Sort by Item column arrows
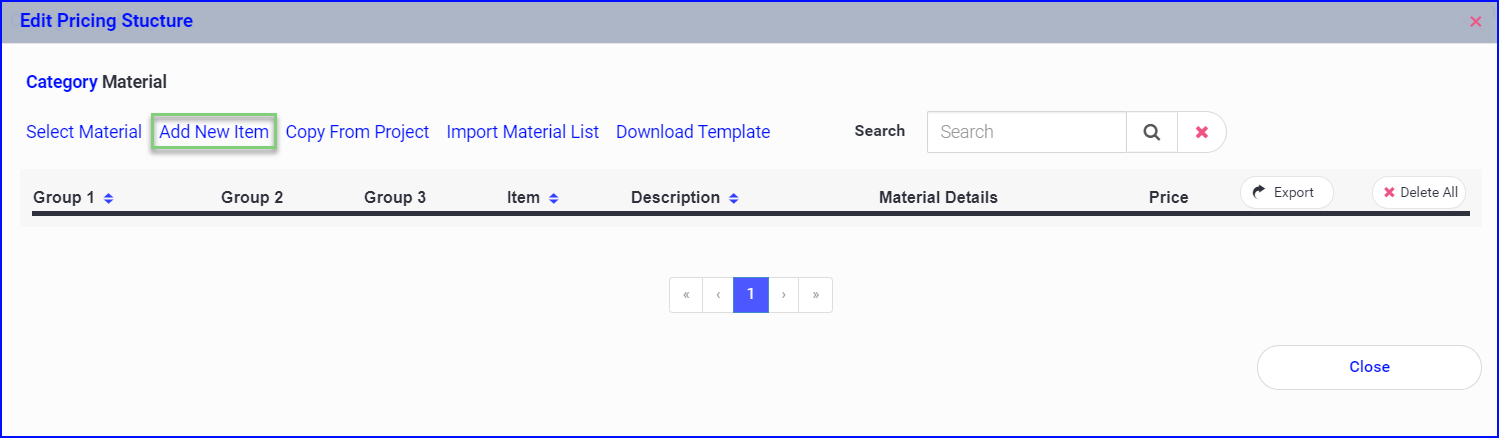This screenshot has width=1499, height=438. [x=554, y=198]
